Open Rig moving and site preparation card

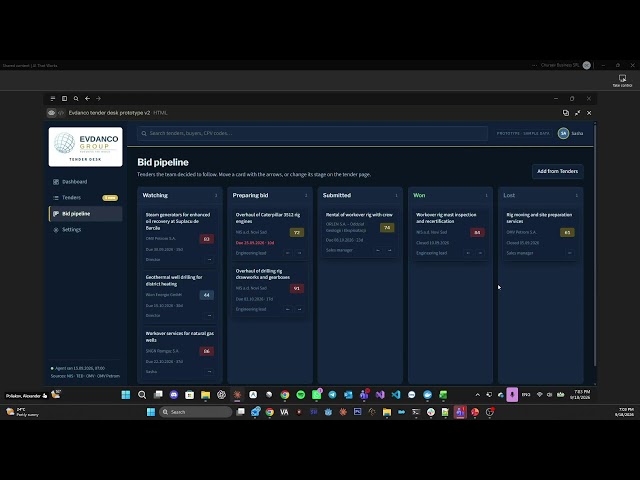[539, 218]
